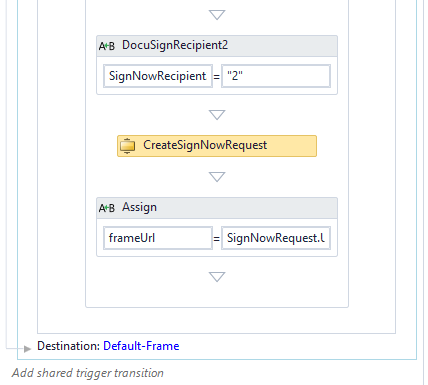
Task: Select the DocuSignRecipient2 activity title
Action: [175, 45]
